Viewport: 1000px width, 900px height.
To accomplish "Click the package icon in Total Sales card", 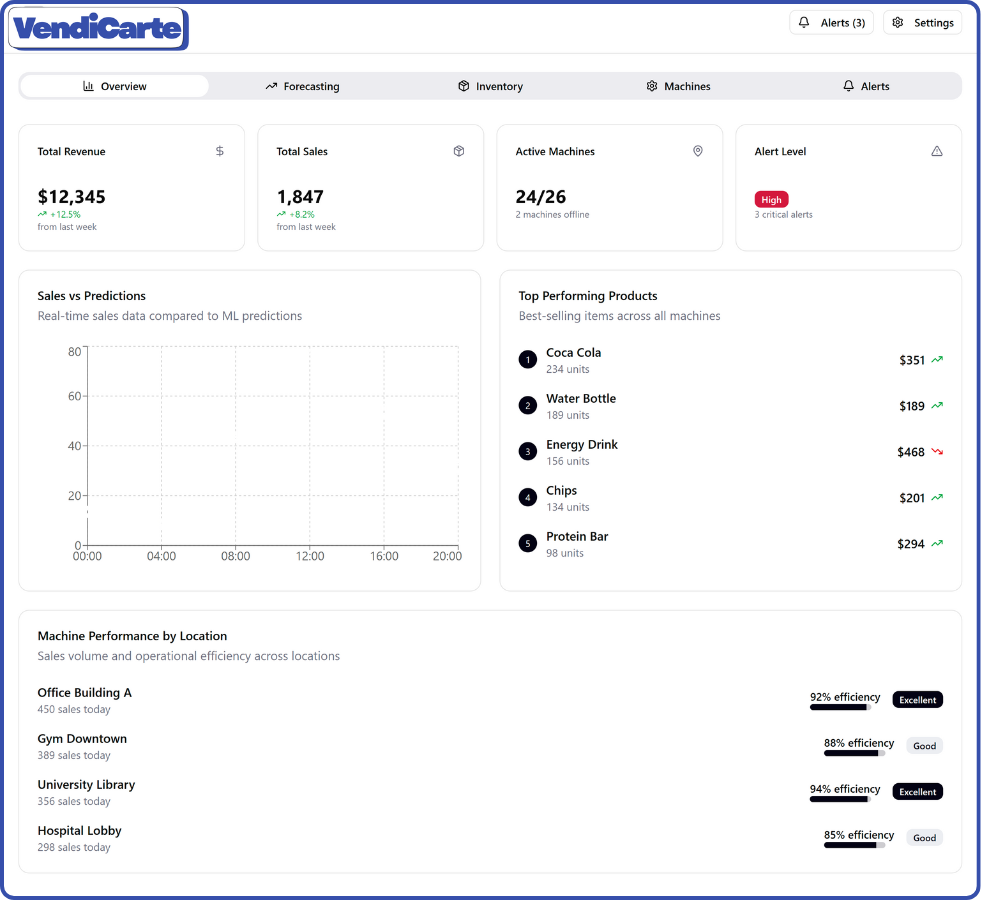I will tap(459, 151).
